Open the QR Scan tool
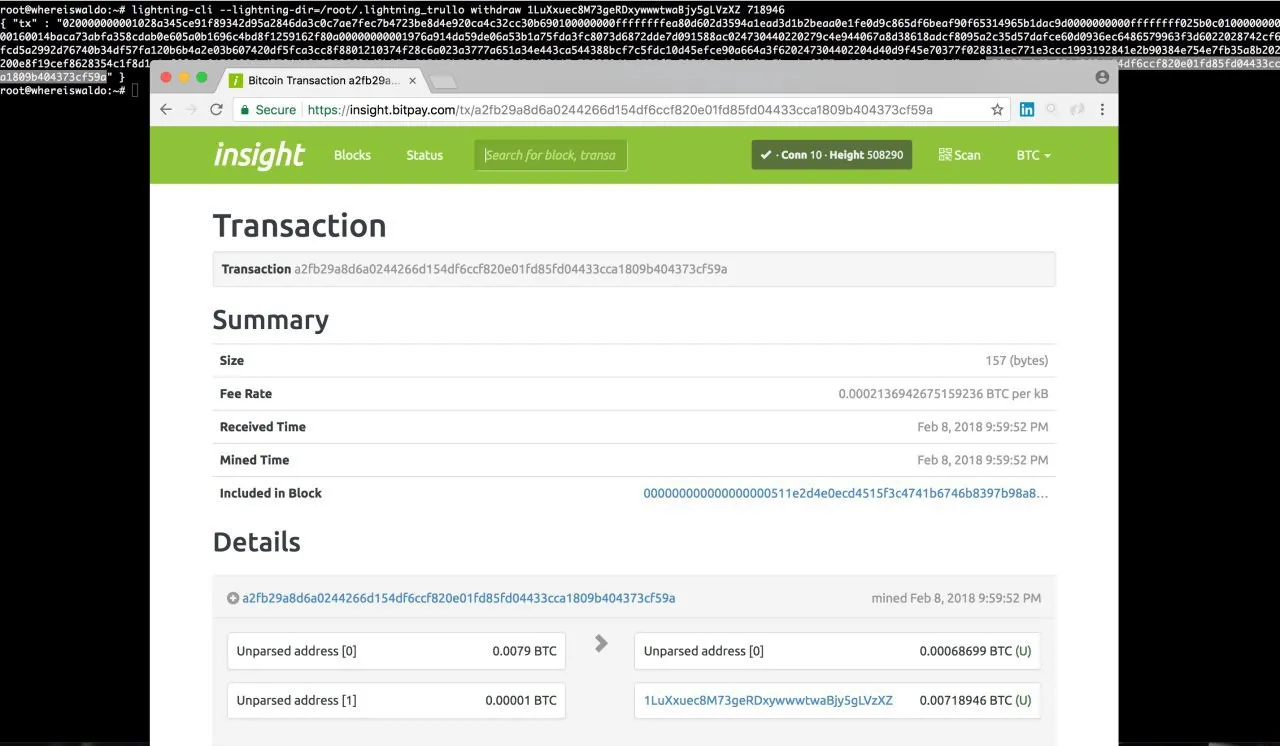 (x=959, y=155)
